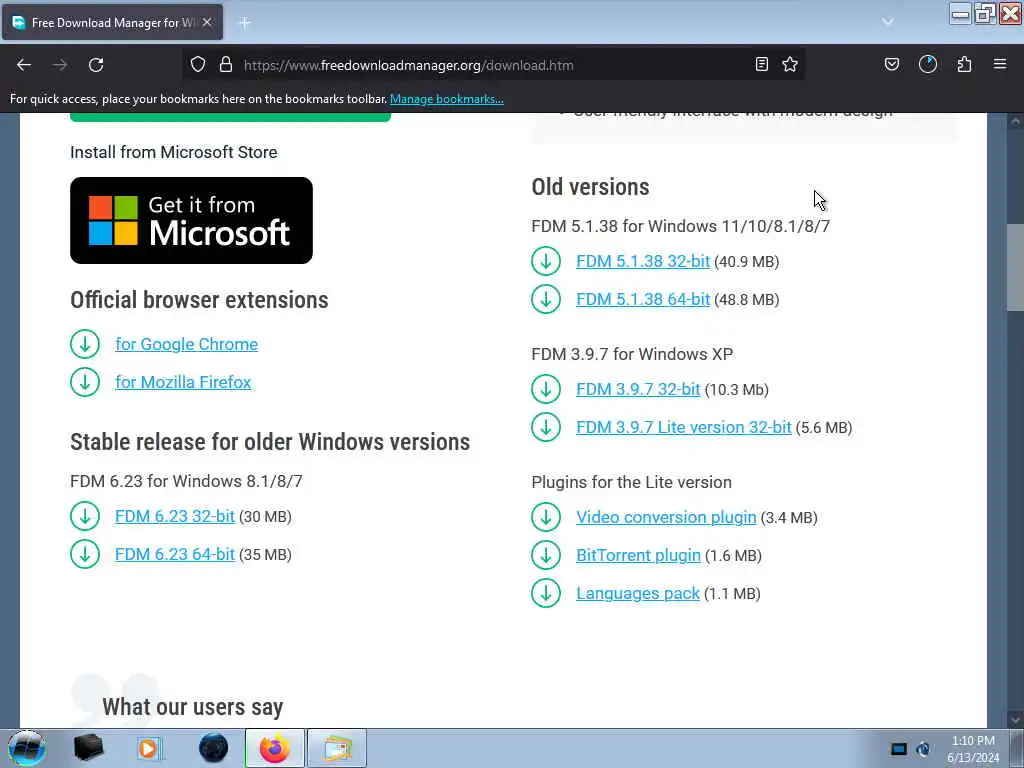1024x768 pixels.
Task: Open the Pocket save icon
Action: coord(892,64)
